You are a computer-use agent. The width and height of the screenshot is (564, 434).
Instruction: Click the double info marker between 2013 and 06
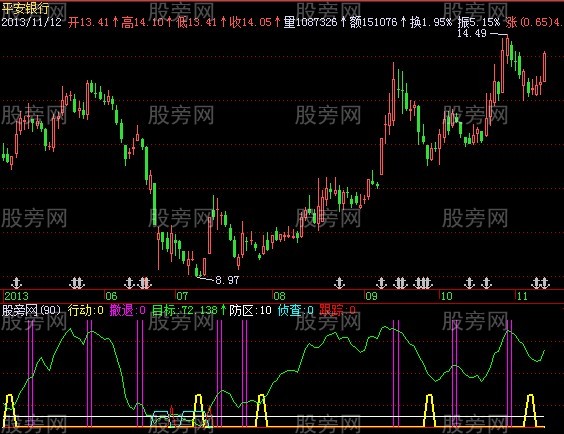tap(77, 283)
